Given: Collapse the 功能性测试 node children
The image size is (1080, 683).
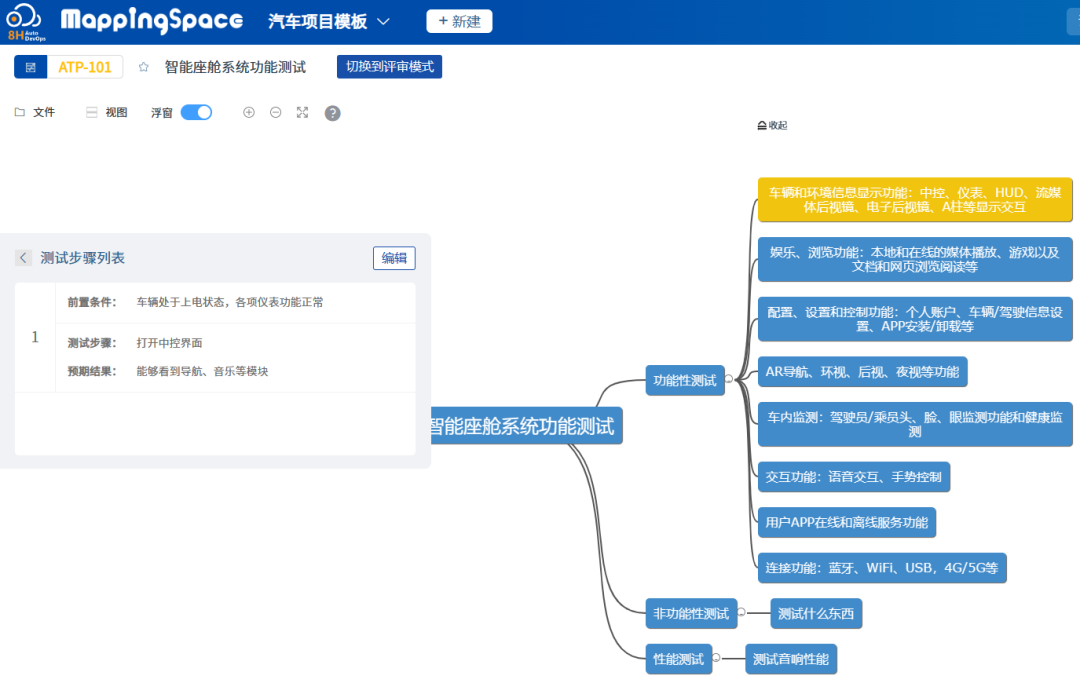Looking at the screenshot, I should 729,380.
